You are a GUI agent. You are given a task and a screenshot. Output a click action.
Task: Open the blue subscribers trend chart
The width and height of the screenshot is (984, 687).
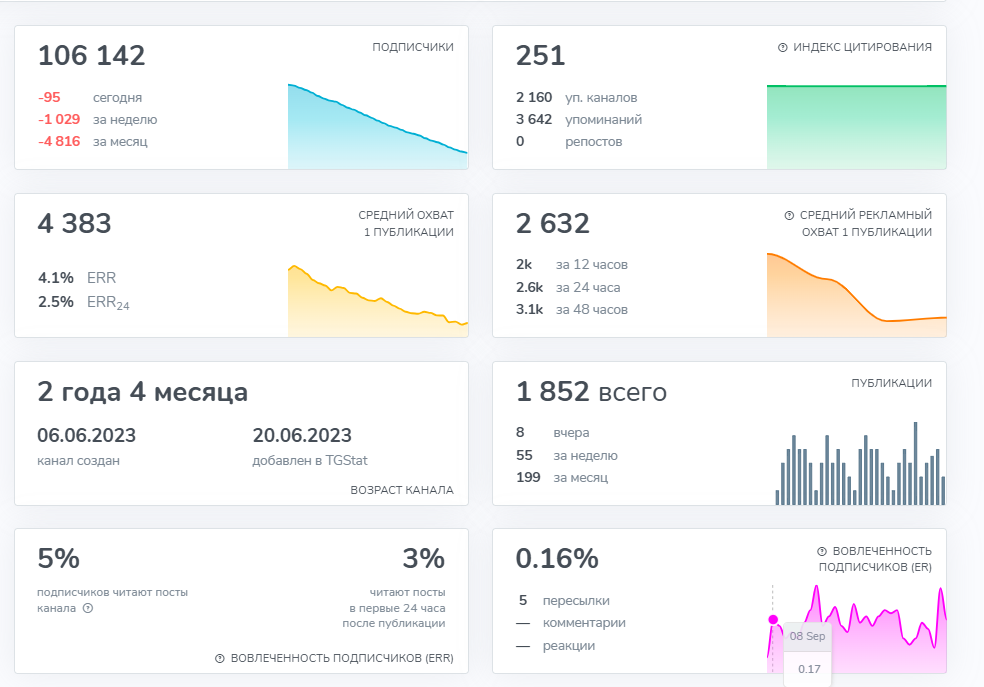377,127
